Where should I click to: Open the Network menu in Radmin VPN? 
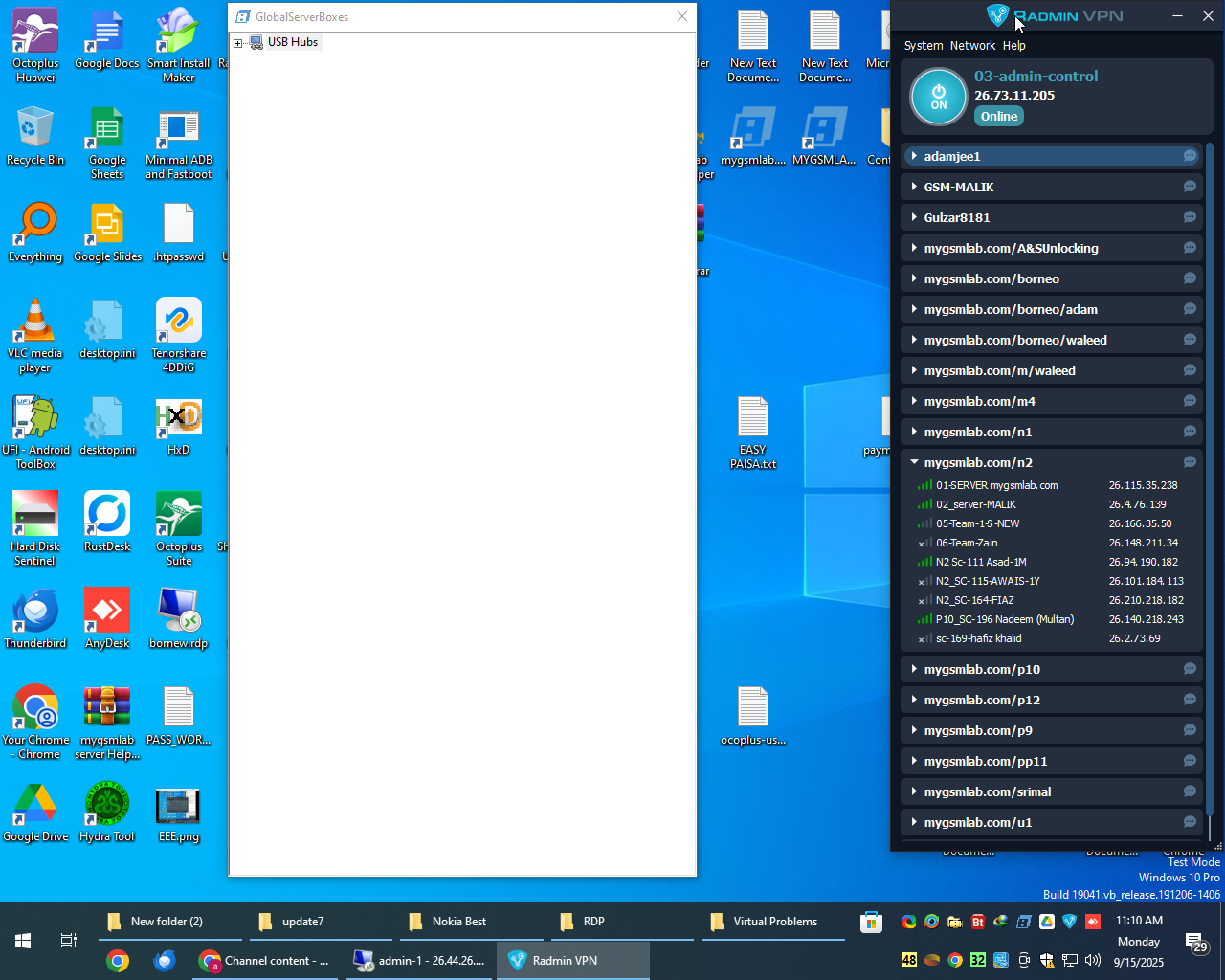click(972, 46)
